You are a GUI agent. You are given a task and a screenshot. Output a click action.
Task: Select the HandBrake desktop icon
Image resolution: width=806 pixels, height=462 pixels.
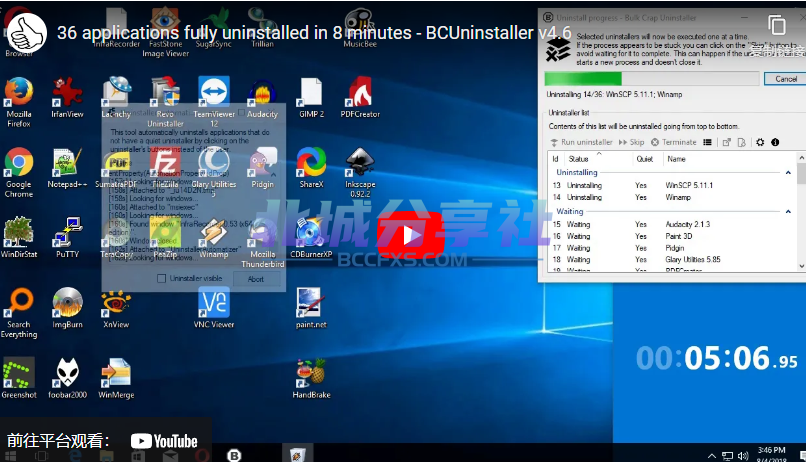[312, 378]
